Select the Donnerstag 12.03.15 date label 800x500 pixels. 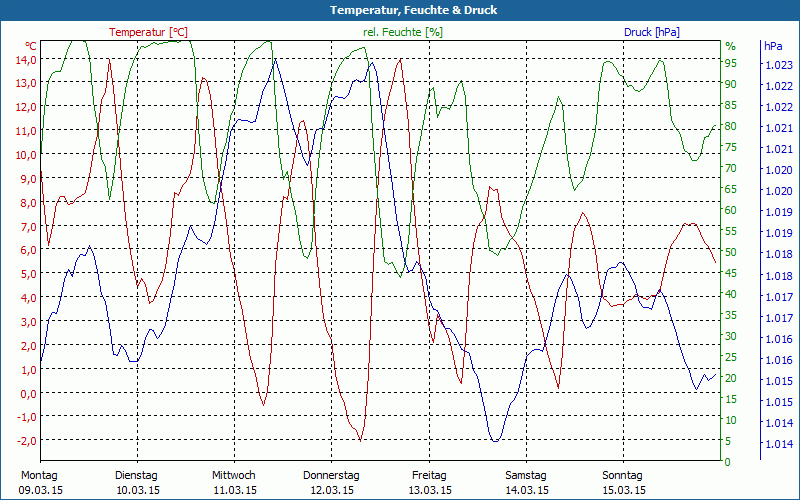330,482
